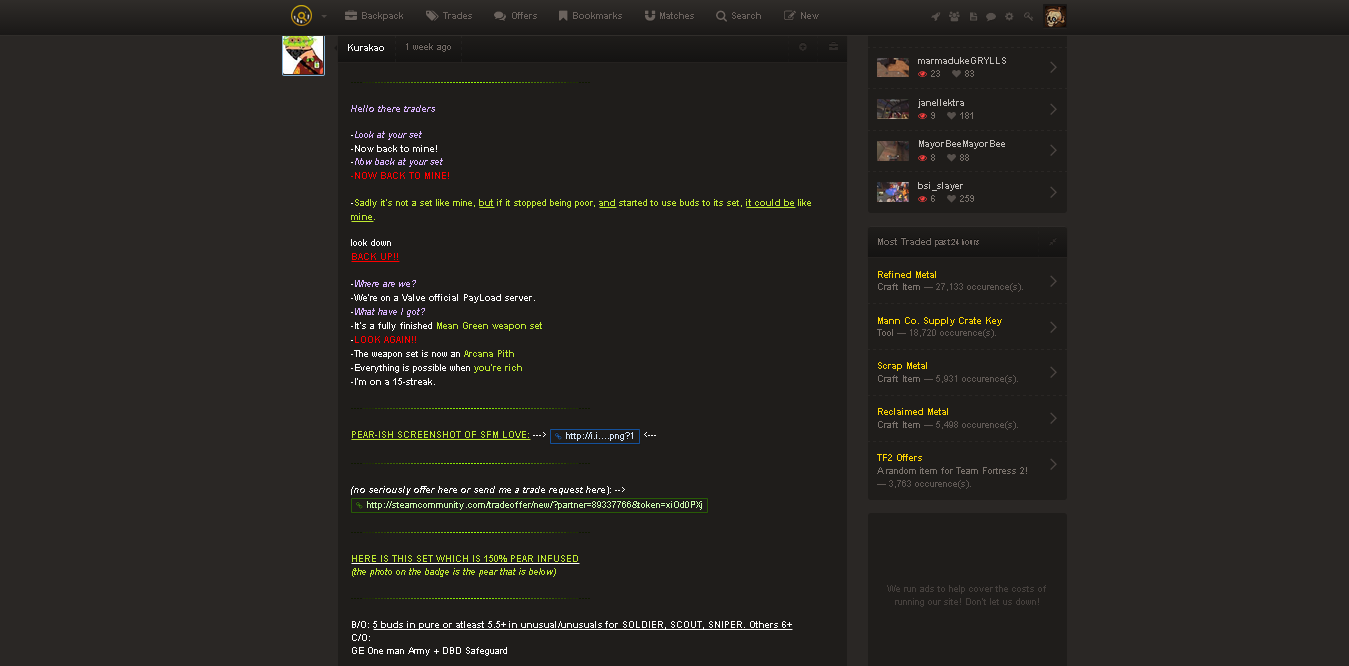
Task: Click Kurakao's avatar image beside the post
Action: [x=303, y=55]
